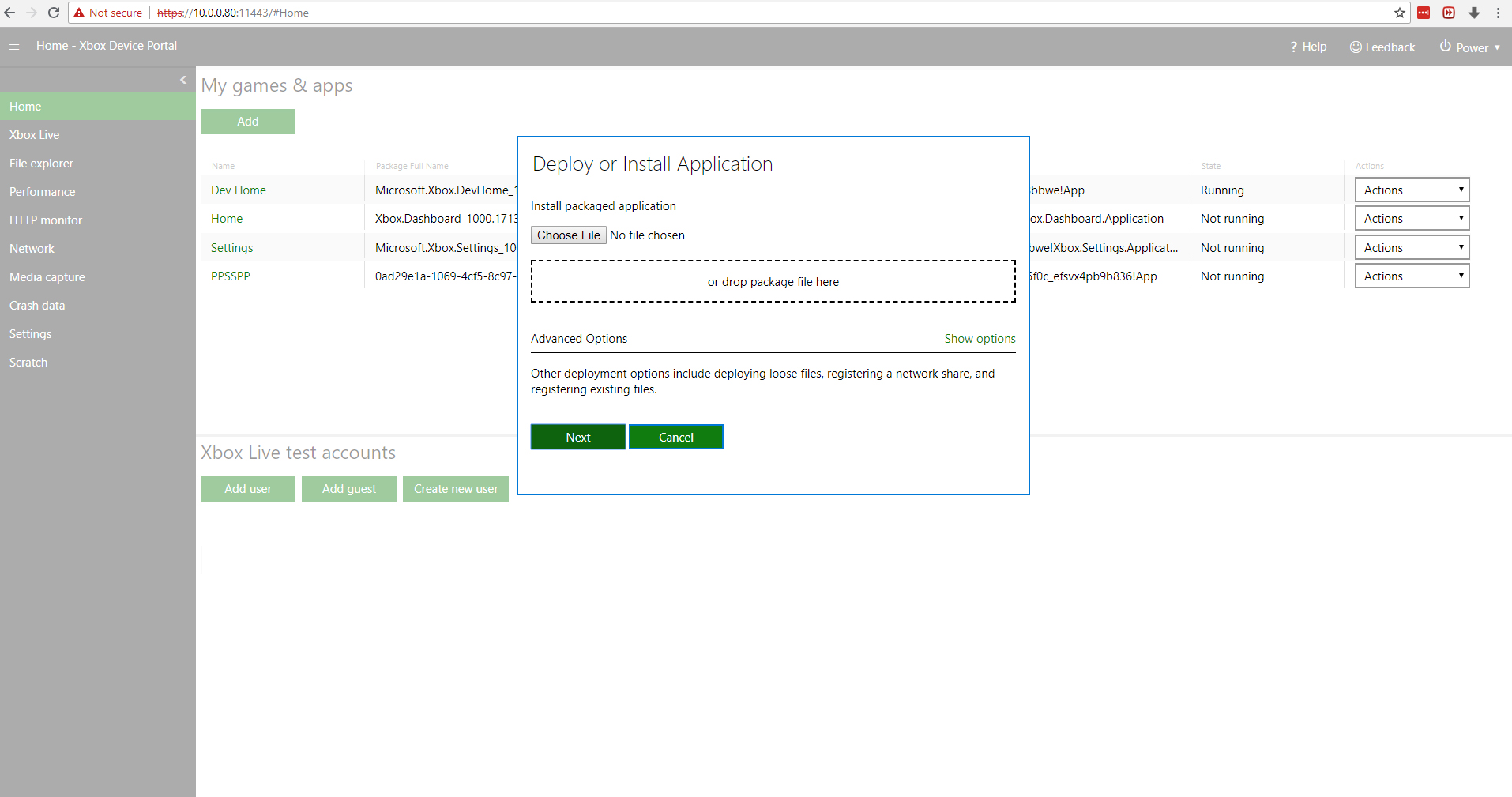Reload the page using browser refresh icon
Screen dimensions: 1512x797
click(x=54, y=13)
